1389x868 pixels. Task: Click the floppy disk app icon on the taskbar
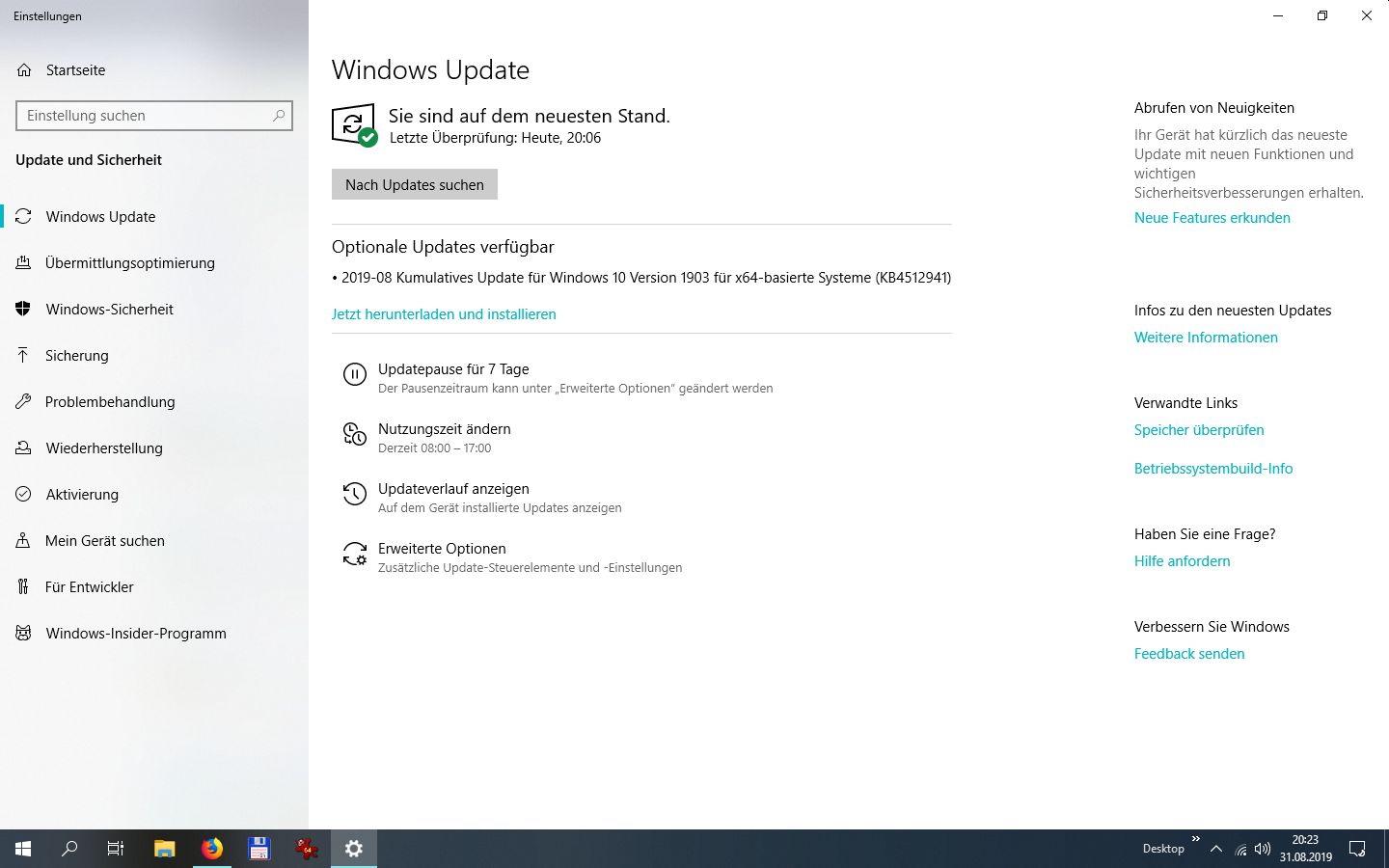tap(259, 849)
